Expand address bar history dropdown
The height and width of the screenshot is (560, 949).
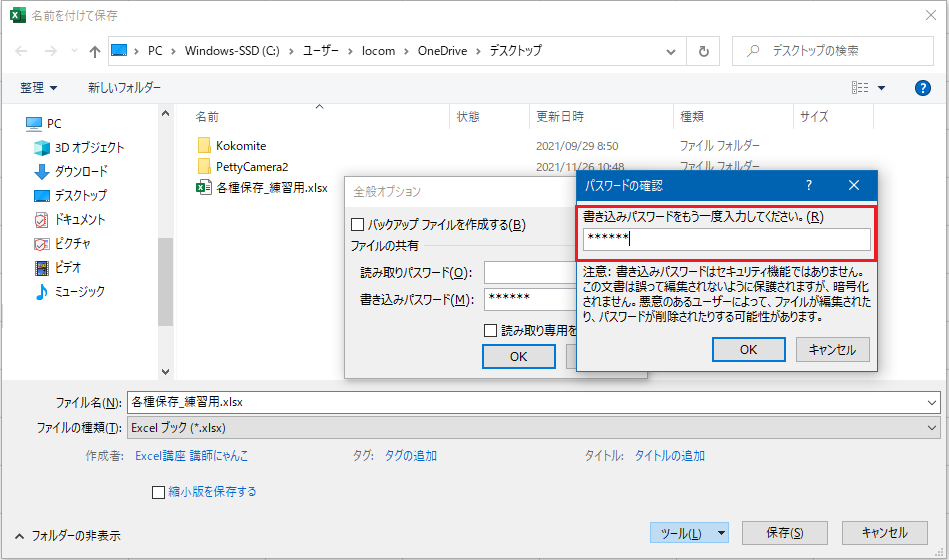[671, 51]
